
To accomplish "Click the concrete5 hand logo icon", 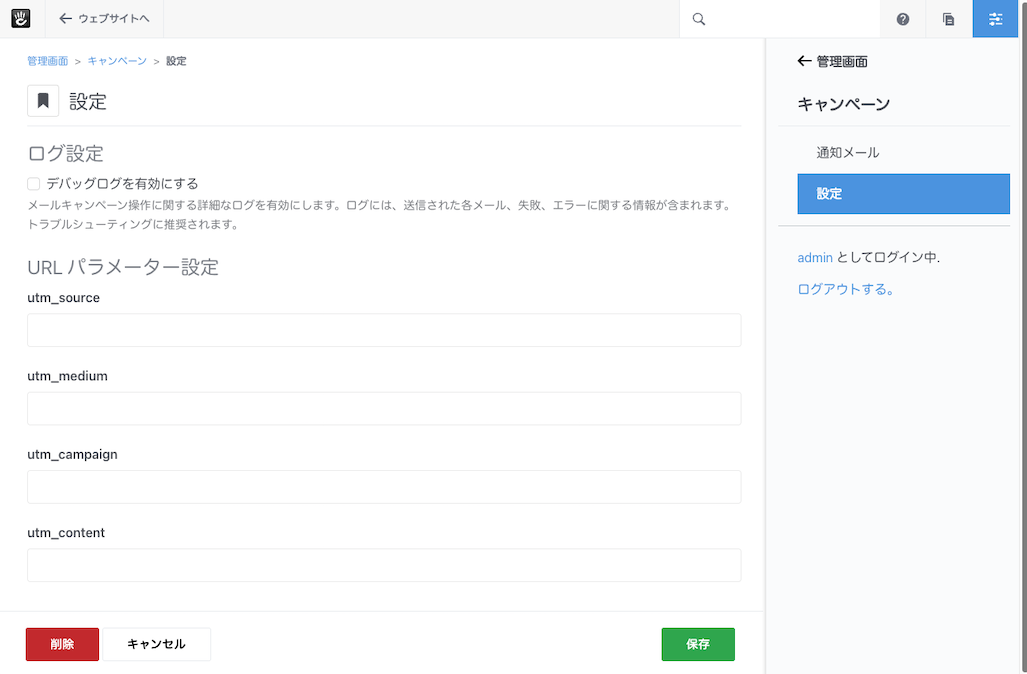I will (21, 18).
